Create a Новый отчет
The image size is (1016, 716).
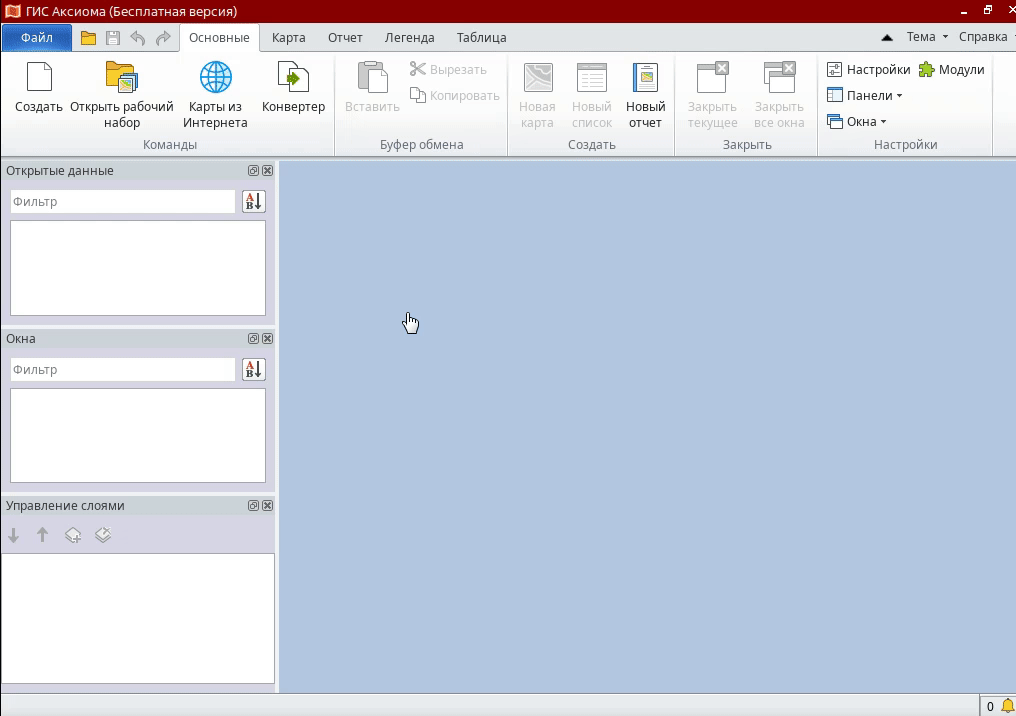[x=645, y=93]
